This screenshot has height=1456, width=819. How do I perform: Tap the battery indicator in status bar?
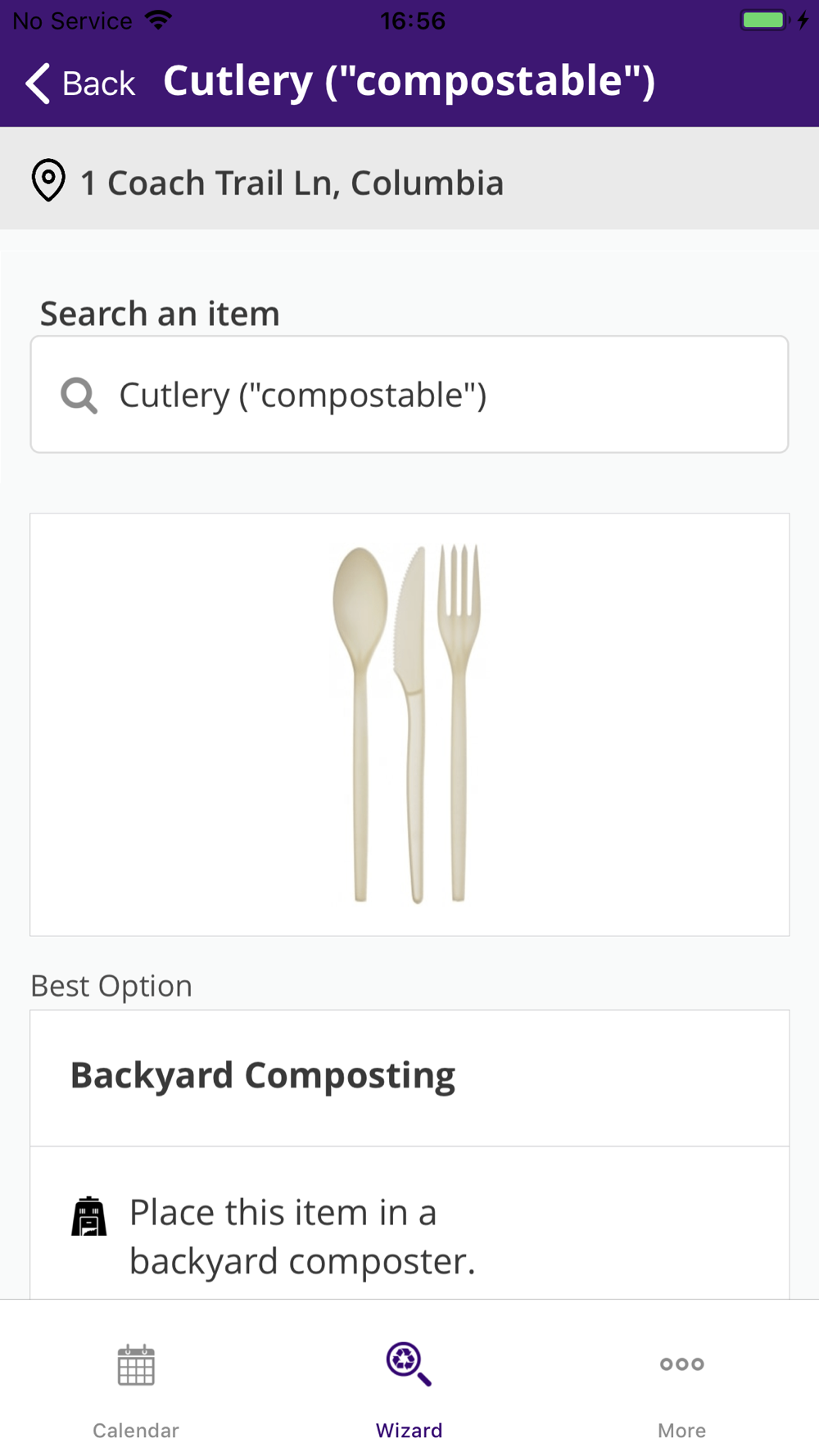click(764, 20)
